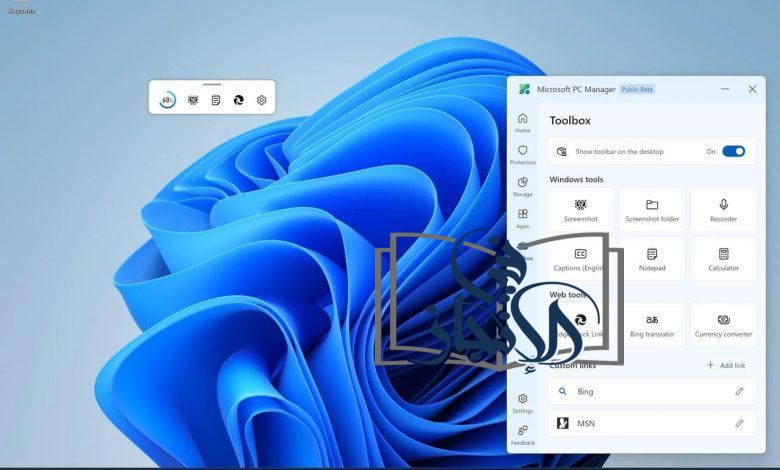780x470 pixels.
Task: Open Settings in PC Manager sidebar
Action: pyautogui.click(x=522, y=403)
